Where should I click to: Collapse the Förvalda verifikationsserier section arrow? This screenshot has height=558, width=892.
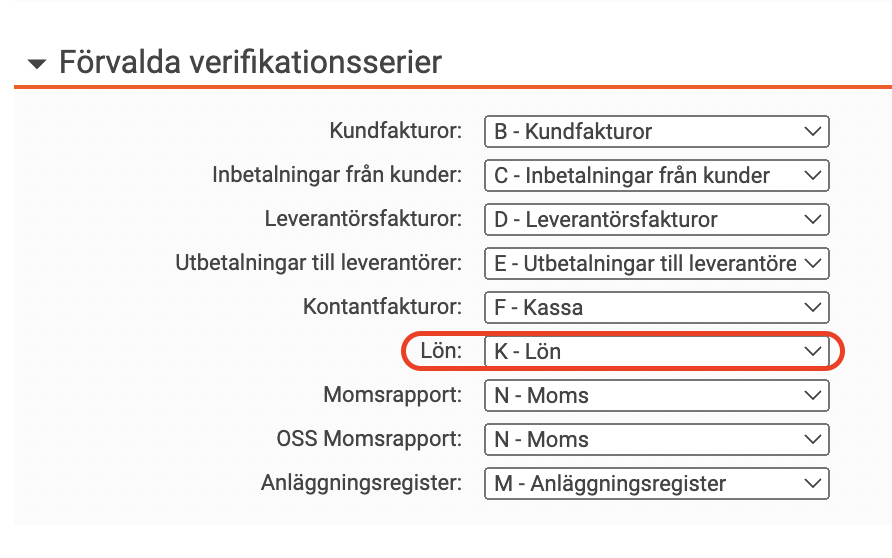tap(38, 65)
